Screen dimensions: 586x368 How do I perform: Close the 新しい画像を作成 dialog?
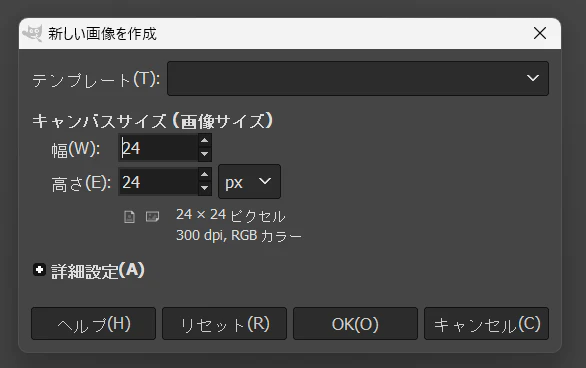540,33
